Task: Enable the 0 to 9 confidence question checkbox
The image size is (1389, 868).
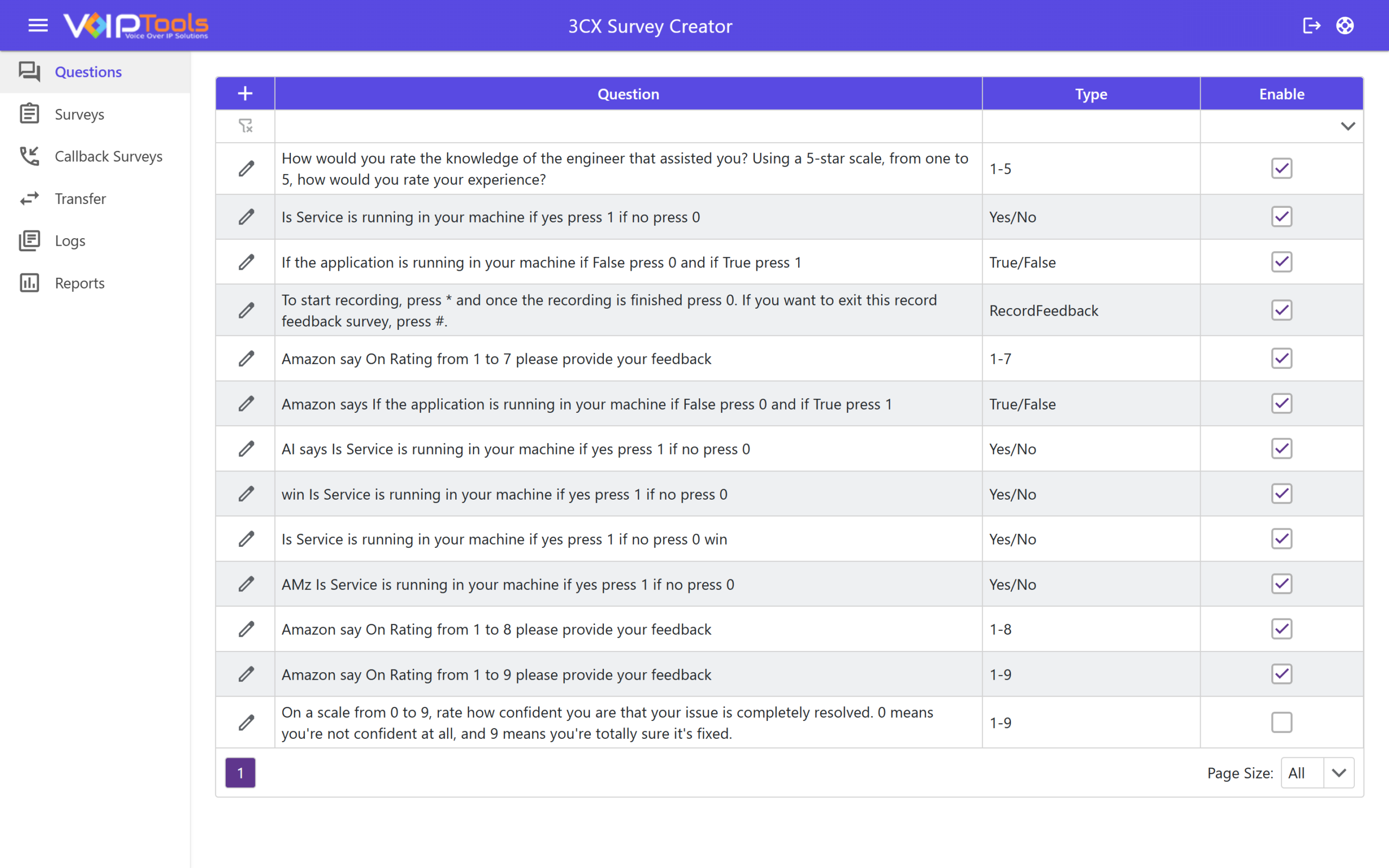Action: pyautogui.click(x=1281, y=722)
